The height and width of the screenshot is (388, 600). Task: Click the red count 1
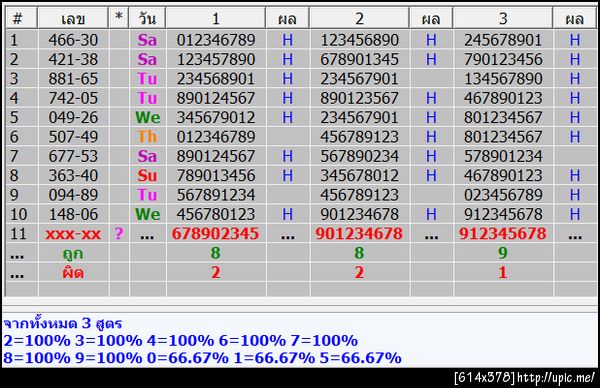[x=503, y=272]
